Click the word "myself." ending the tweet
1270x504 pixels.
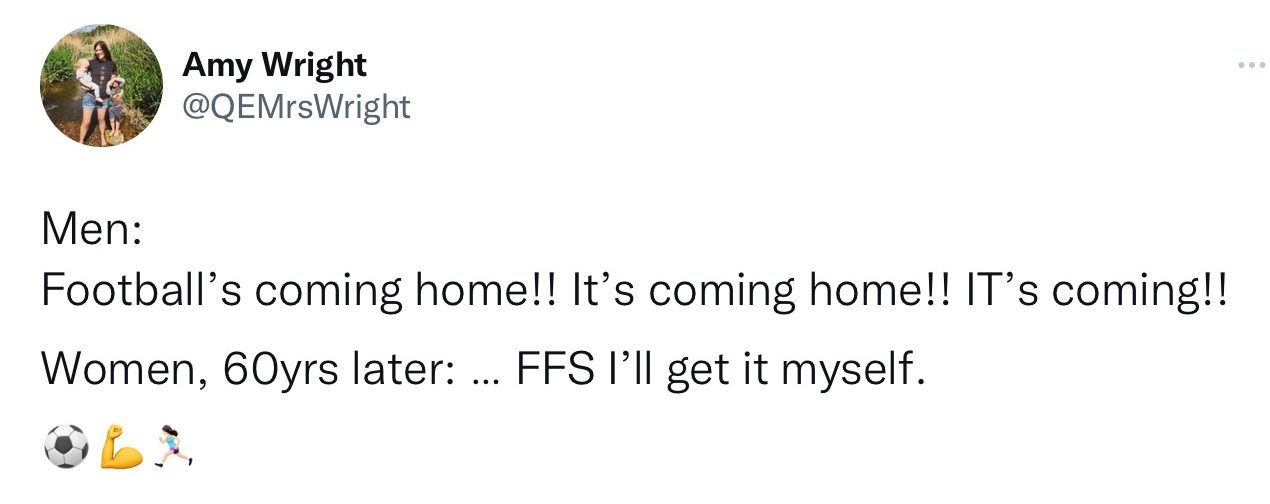848,373
